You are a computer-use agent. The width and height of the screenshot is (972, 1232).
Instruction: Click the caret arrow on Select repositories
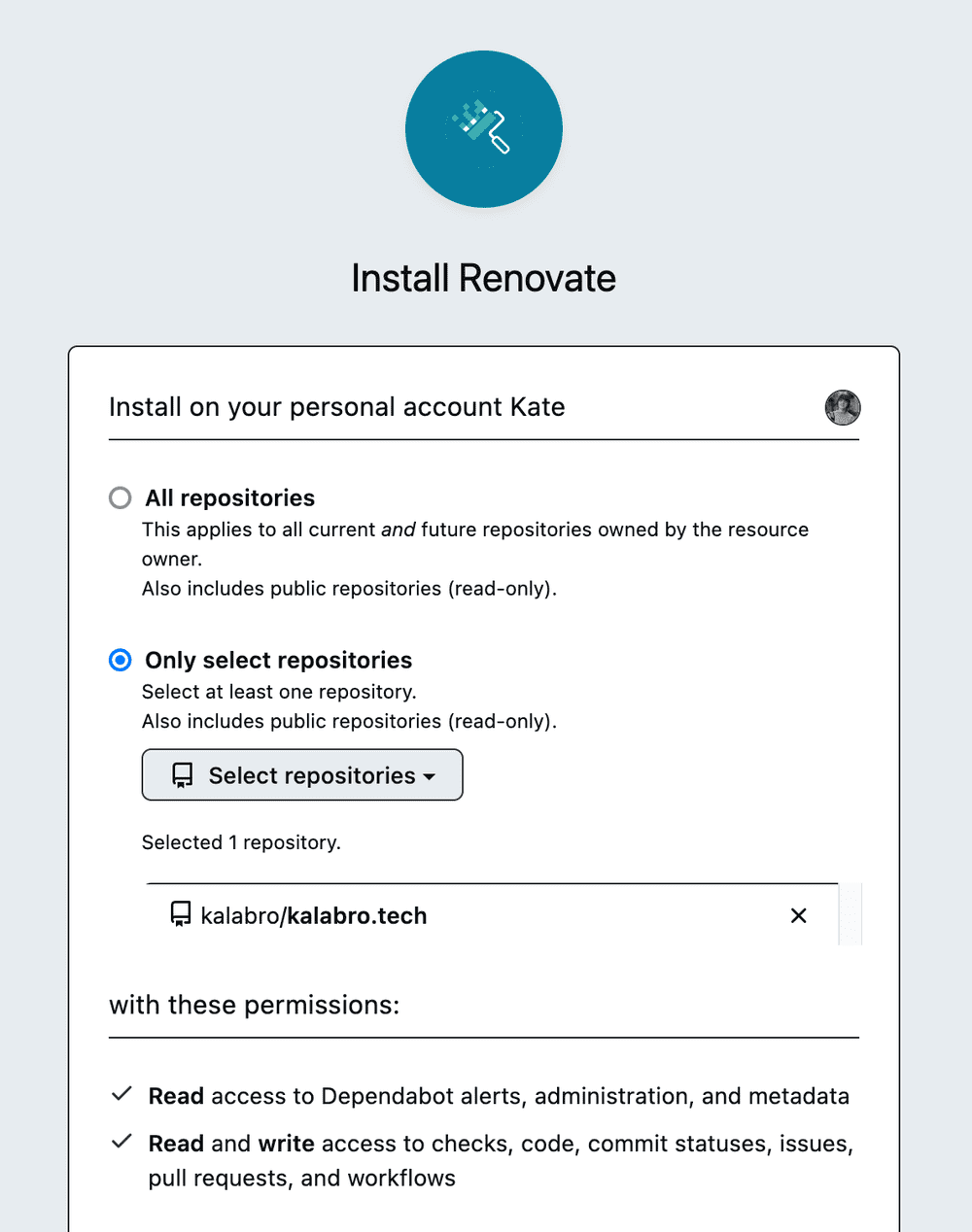[x=430, y=776]
